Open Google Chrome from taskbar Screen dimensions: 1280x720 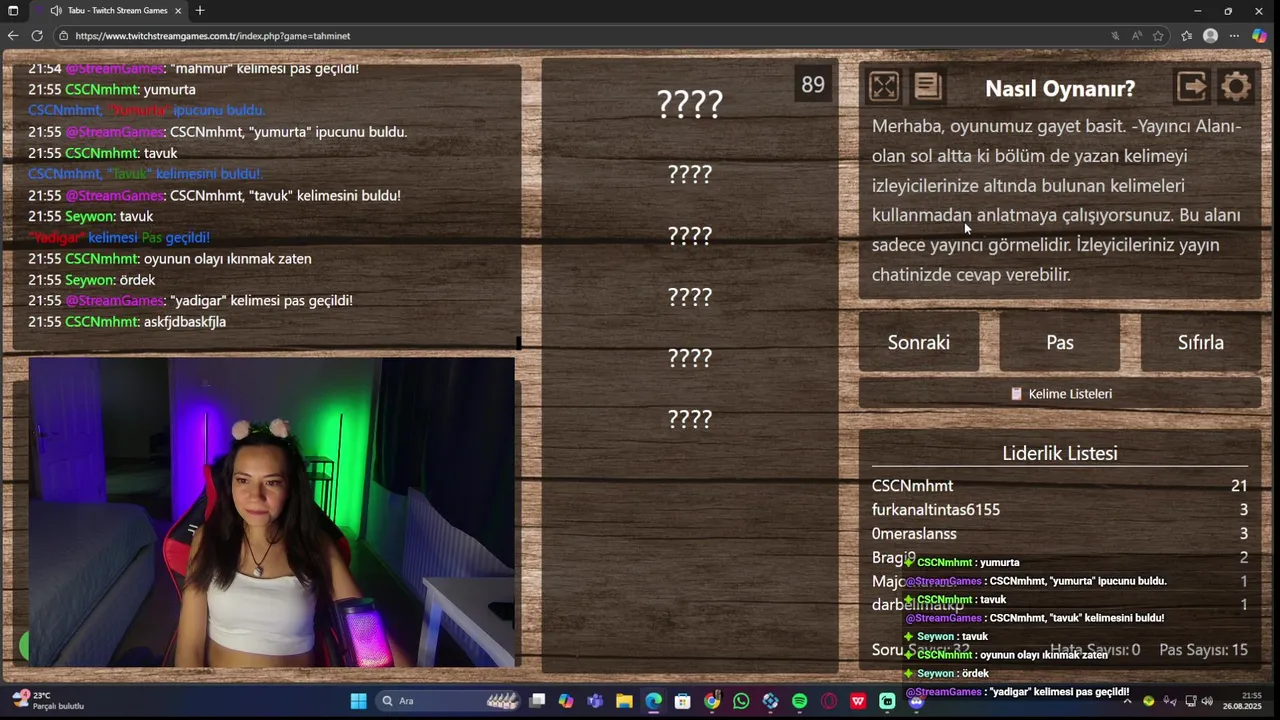[x=712, y=701]
